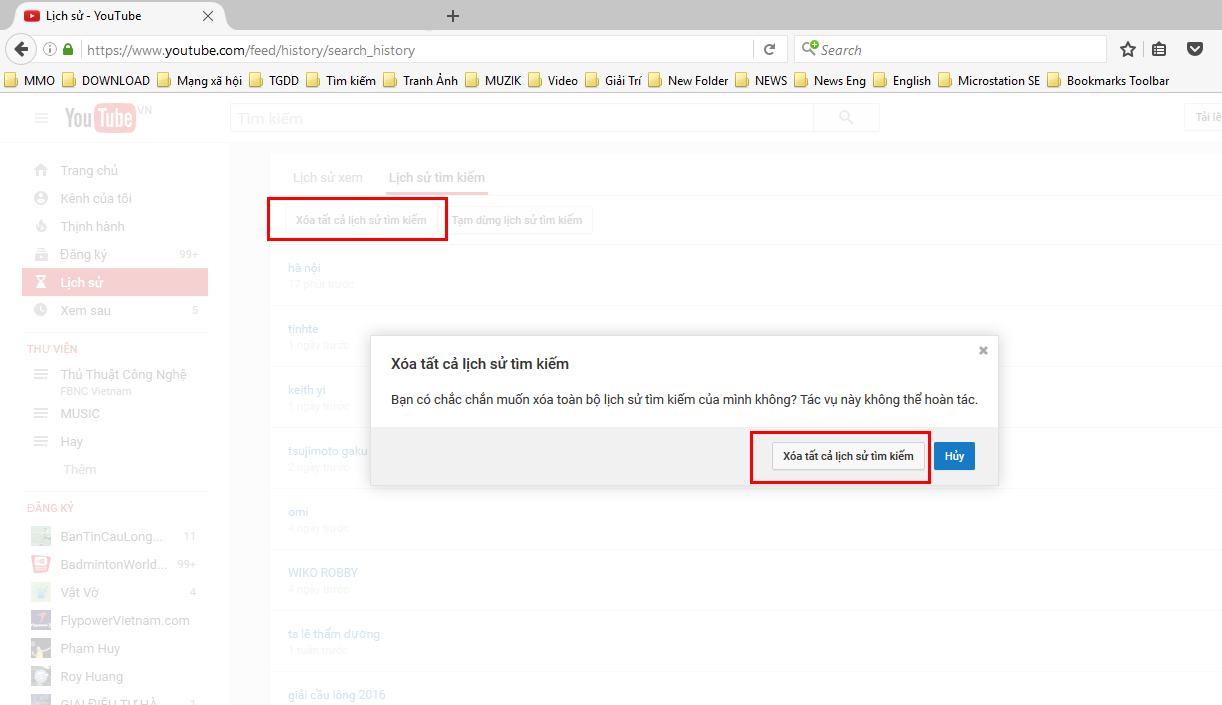Select Lịch sử in sidebar

(x=115, y=282)
